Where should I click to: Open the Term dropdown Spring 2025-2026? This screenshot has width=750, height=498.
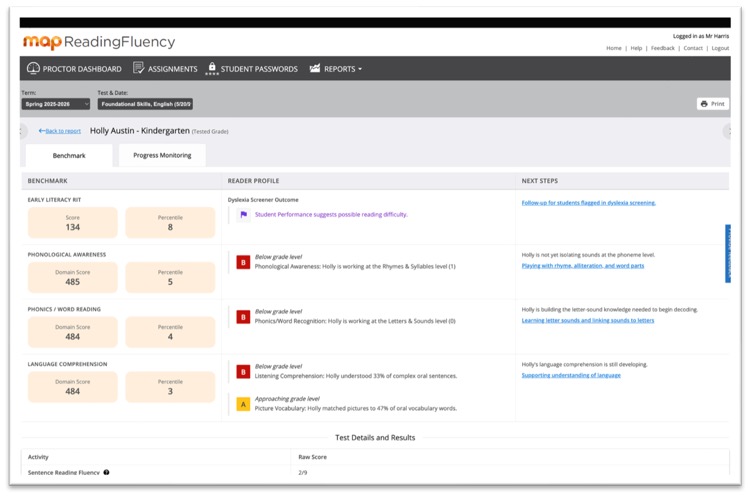pyautogui.click(x=55, y=104)
